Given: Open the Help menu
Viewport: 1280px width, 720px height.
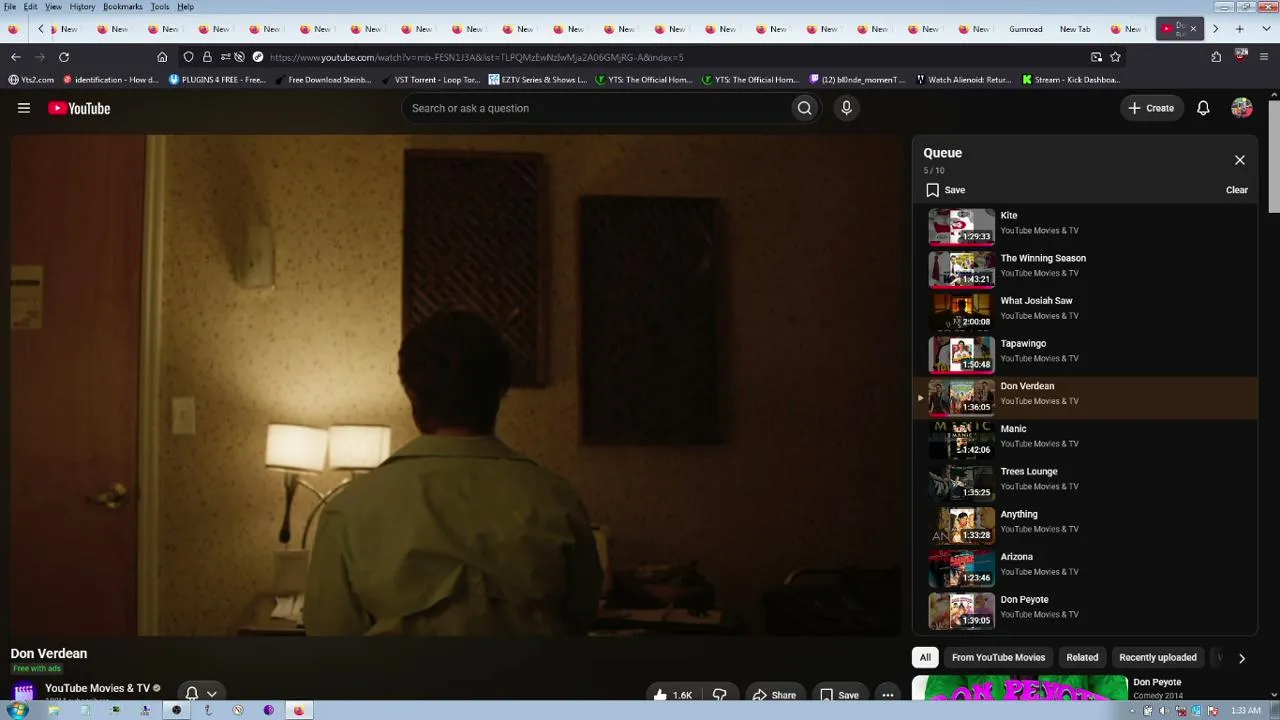Looking at the screenshot, I should pos(186,7).
